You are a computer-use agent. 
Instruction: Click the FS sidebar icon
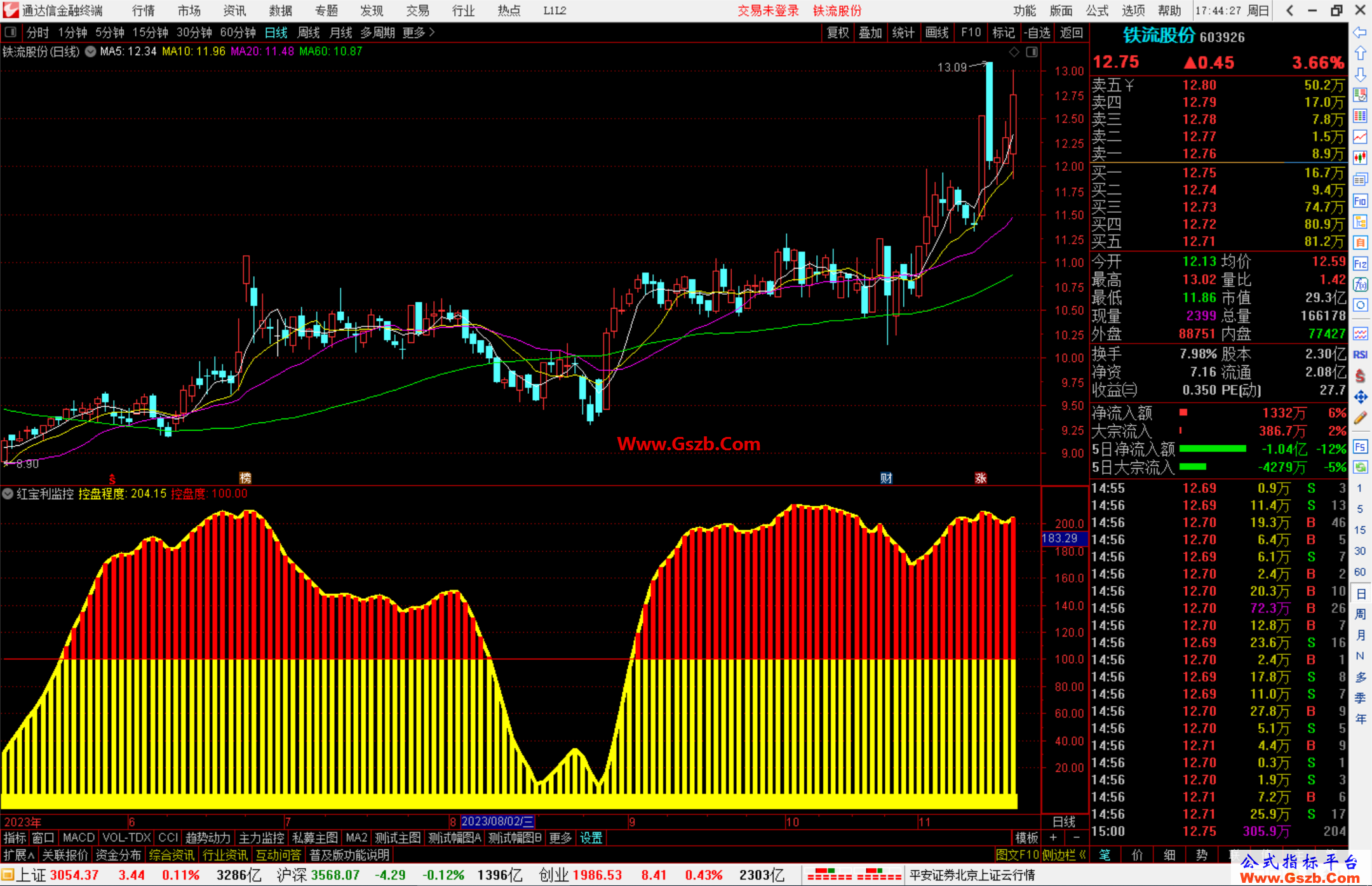pyautogui.click(x=1360, y=446)
